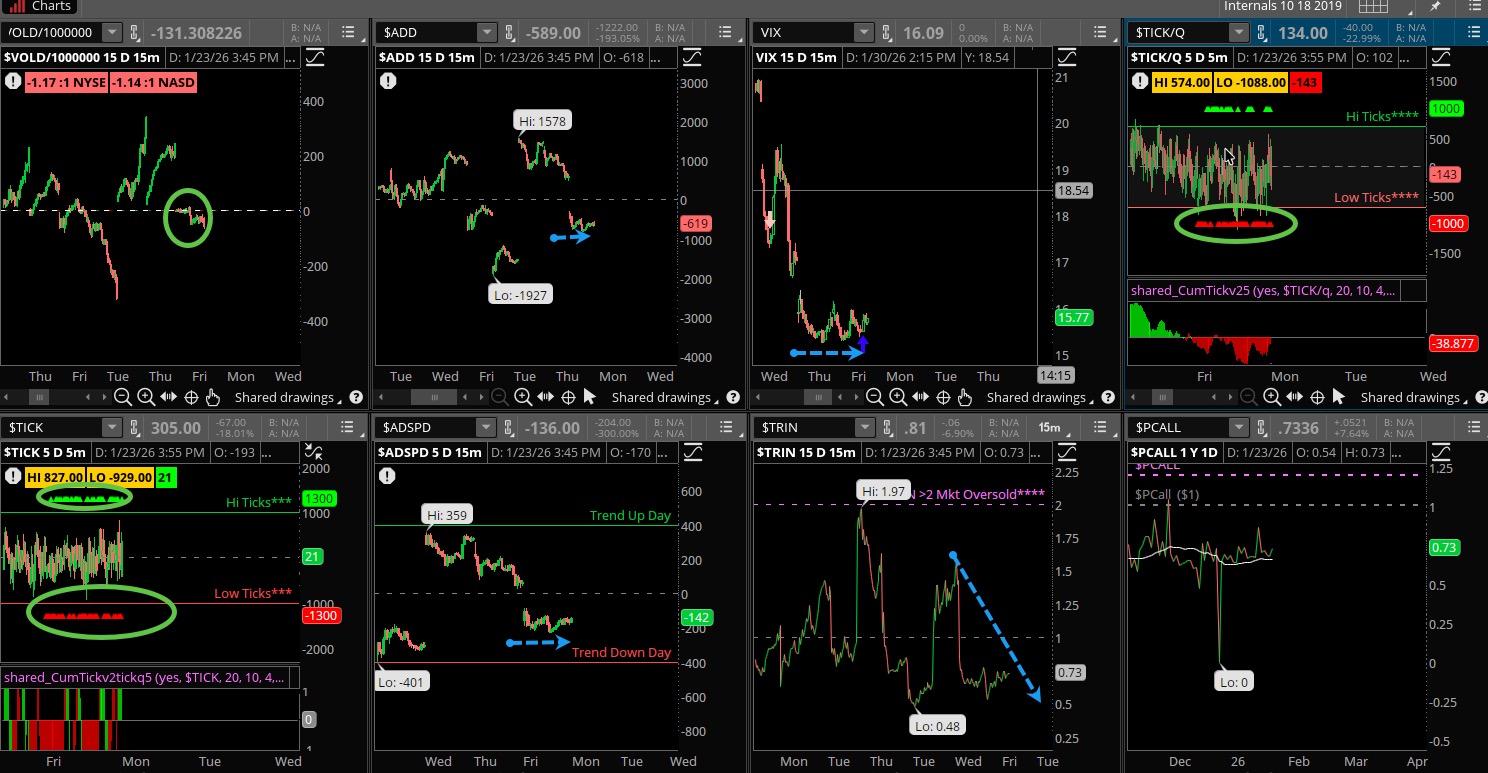
Task: Open the $ADD symbol dropdown
Action: tap(486, 33)
